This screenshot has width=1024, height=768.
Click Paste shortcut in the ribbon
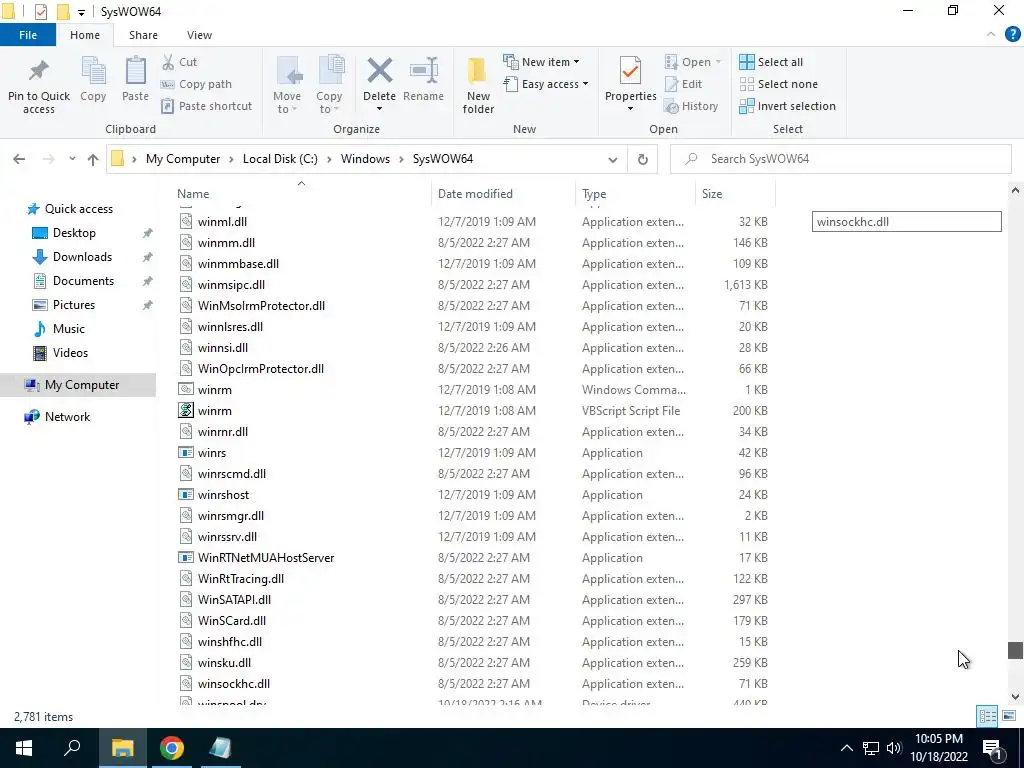[207, 106]
